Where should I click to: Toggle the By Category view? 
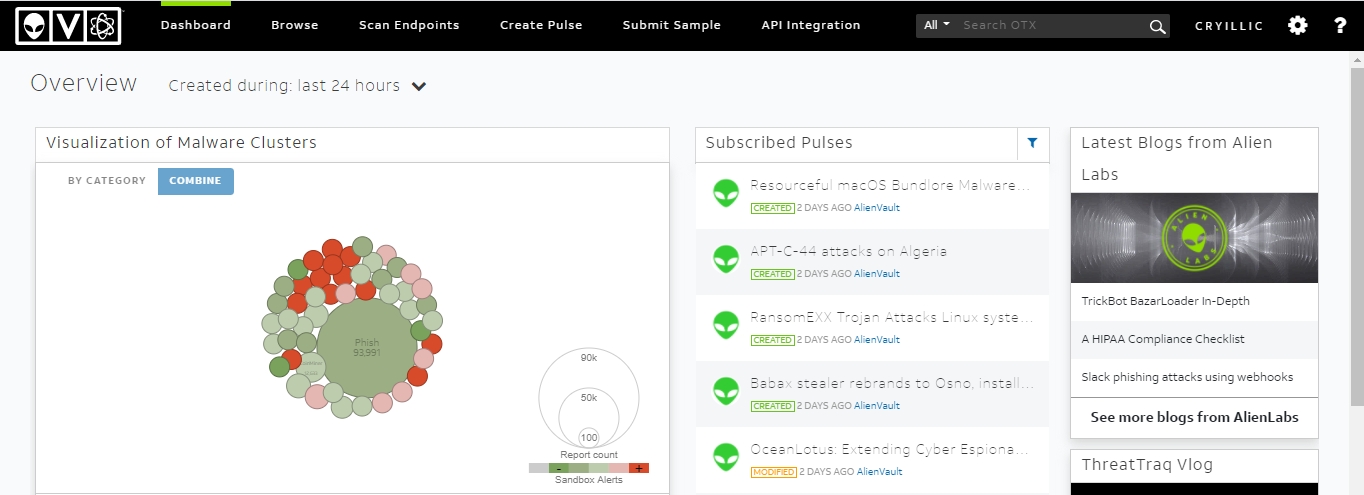pos(107,181)
